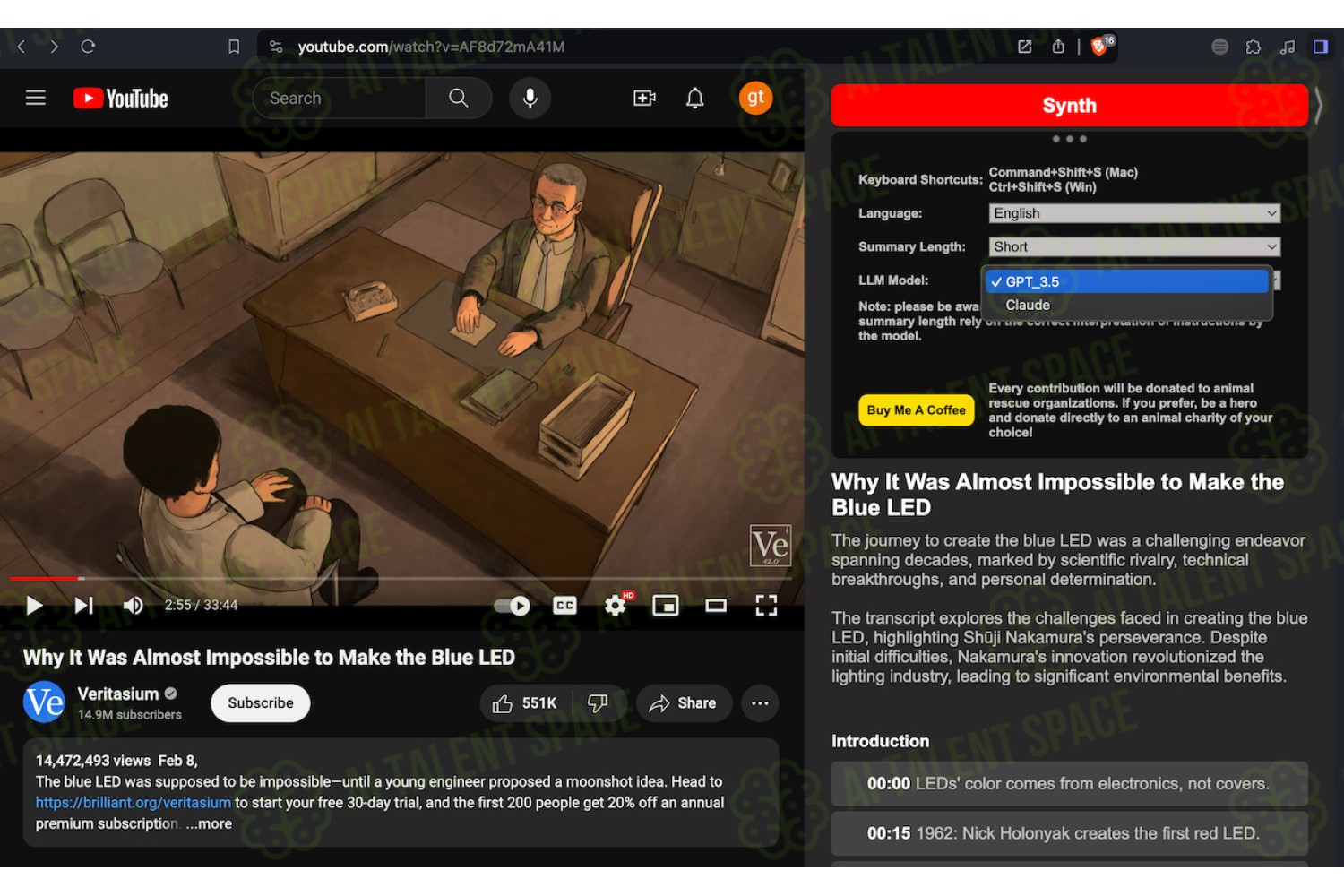The height and width of the screenshot is (896, 1344).
Task: Open more actions three-dot menu
Action: coord(760,703)
